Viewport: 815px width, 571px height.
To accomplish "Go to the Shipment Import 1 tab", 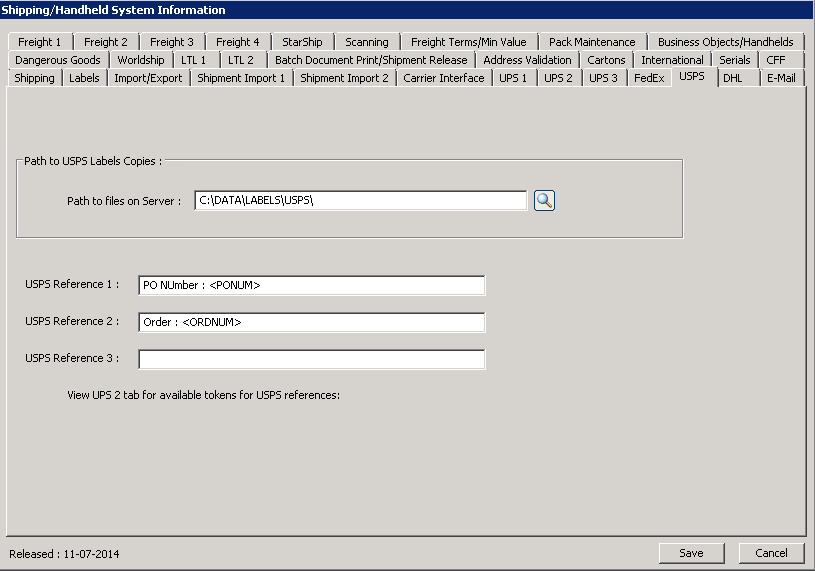I will click(241, 78).
